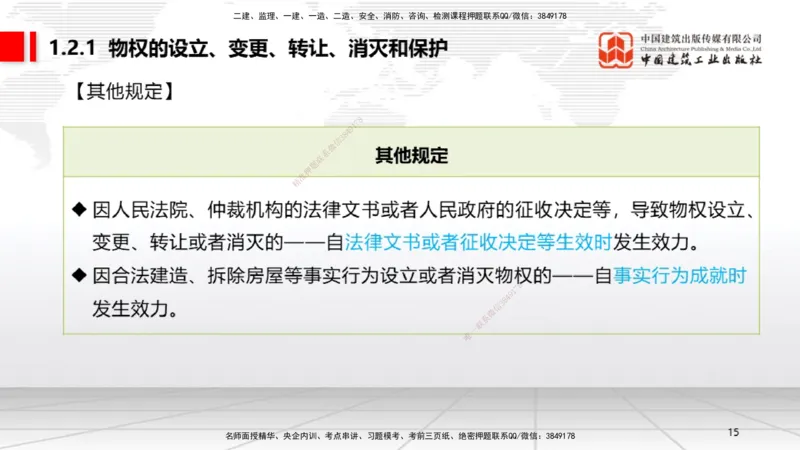Click the closing line 发生效力。 of second bullet
This screenshot has height=450, width=800.
(x=135, y=309)
